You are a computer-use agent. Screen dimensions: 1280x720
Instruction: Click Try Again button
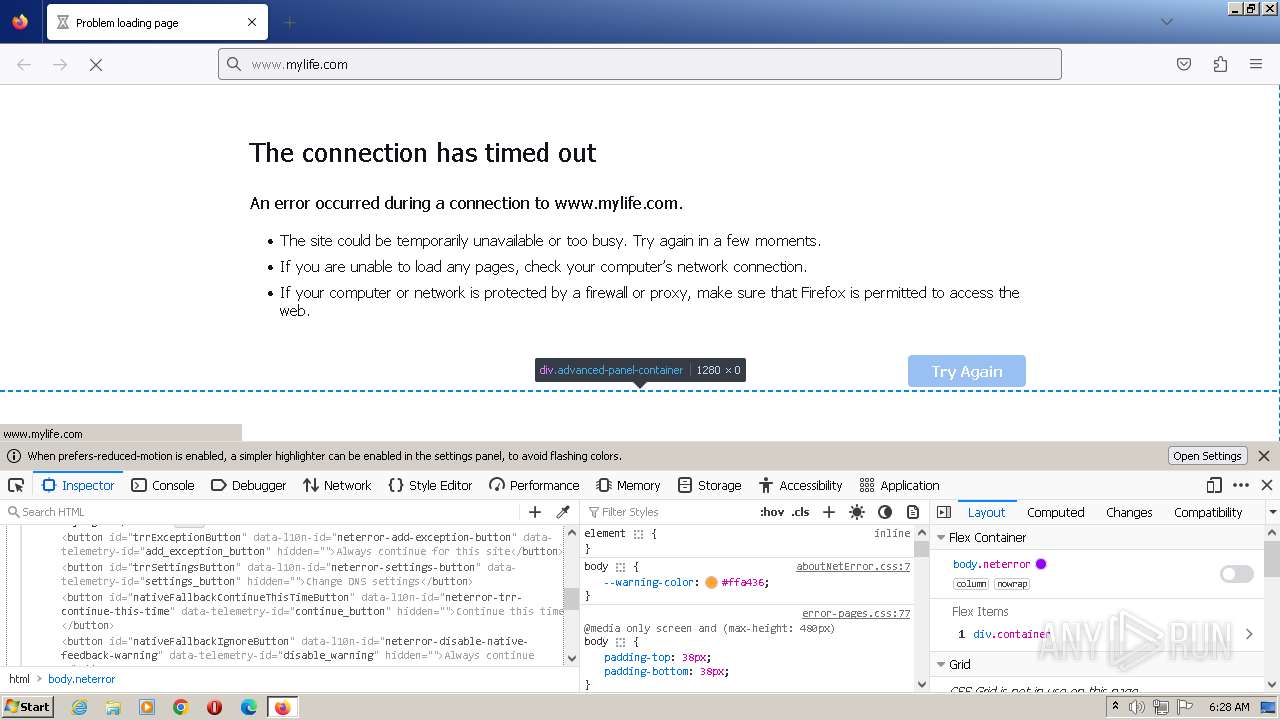967,371
